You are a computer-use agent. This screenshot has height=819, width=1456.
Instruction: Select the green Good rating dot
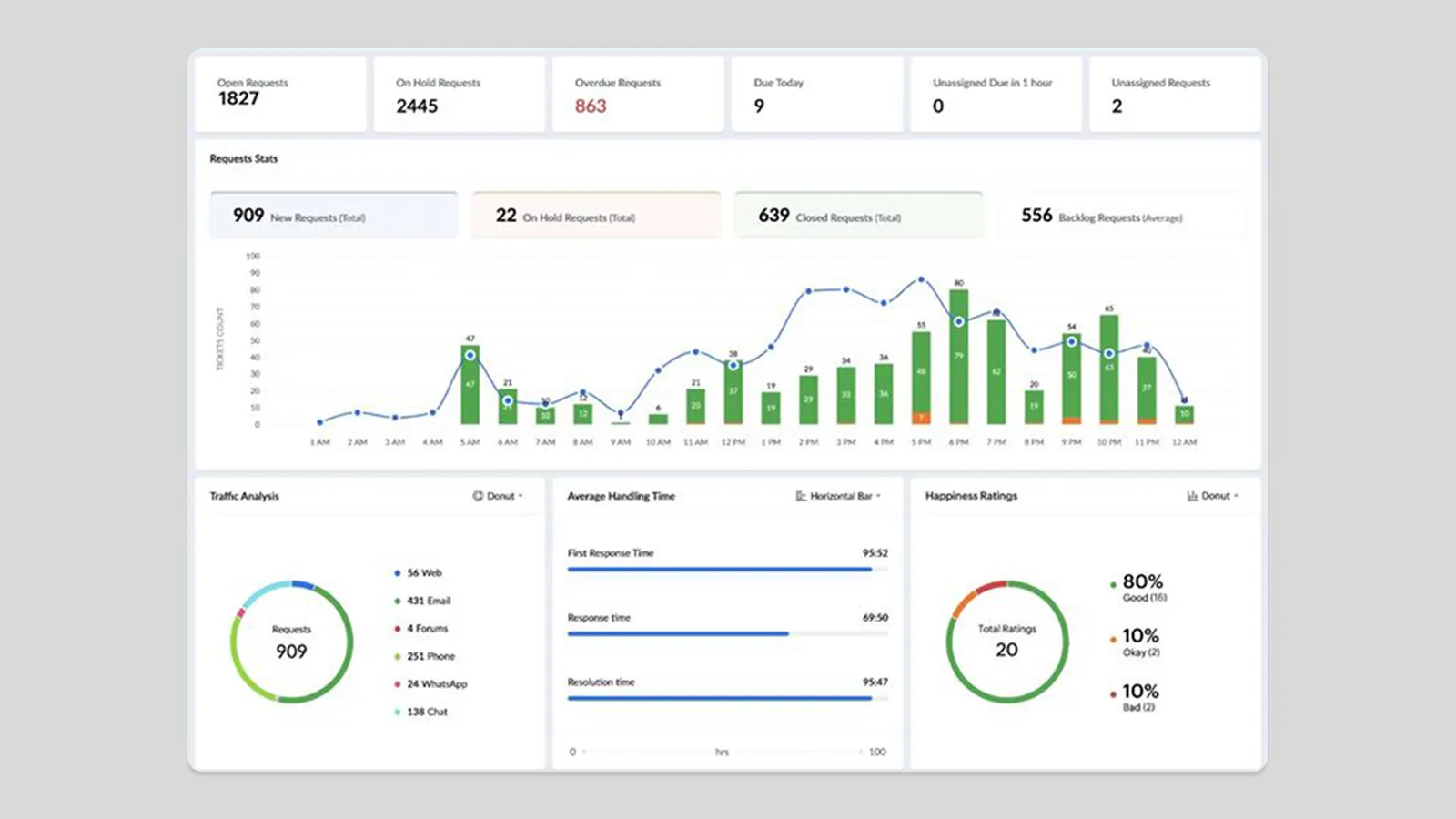point(1112,584)
